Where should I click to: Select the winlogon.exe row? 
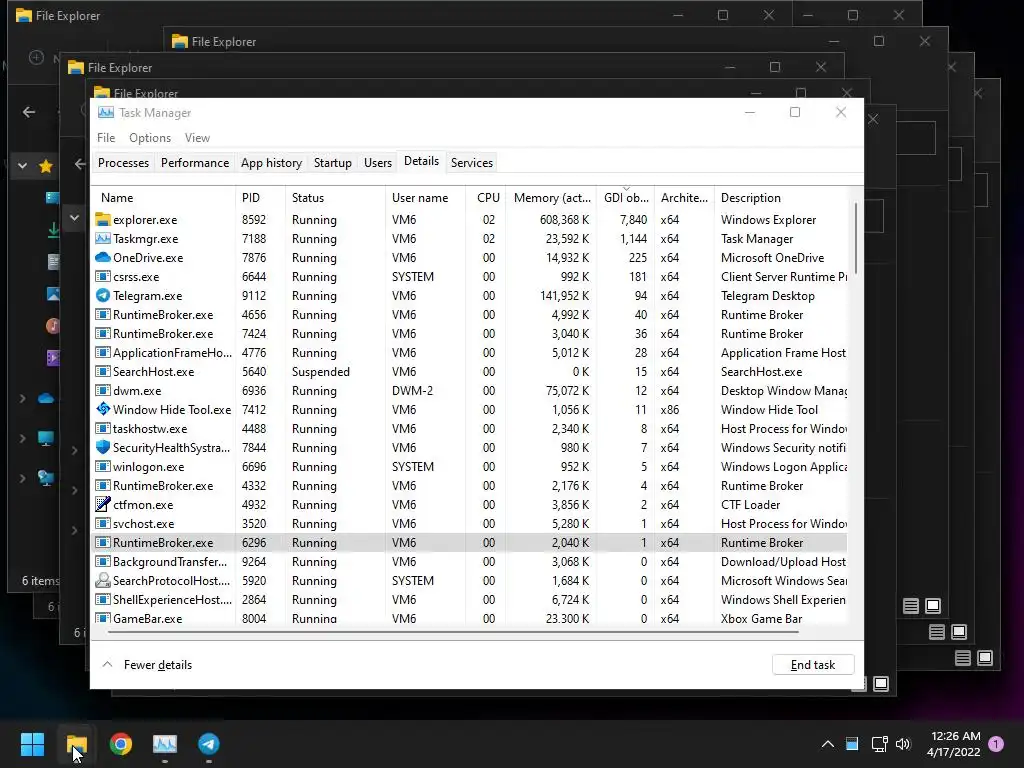pyautogui.click(x=470, y=466)
